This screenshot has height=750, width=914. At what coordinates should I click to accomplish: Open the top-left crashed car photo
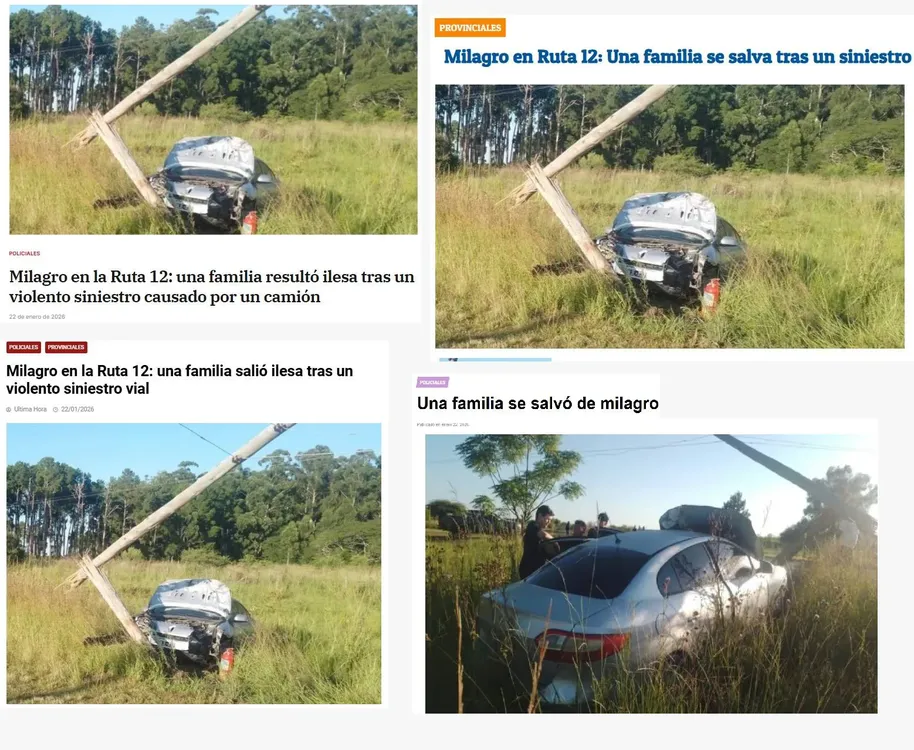click(x=213, y=119)
